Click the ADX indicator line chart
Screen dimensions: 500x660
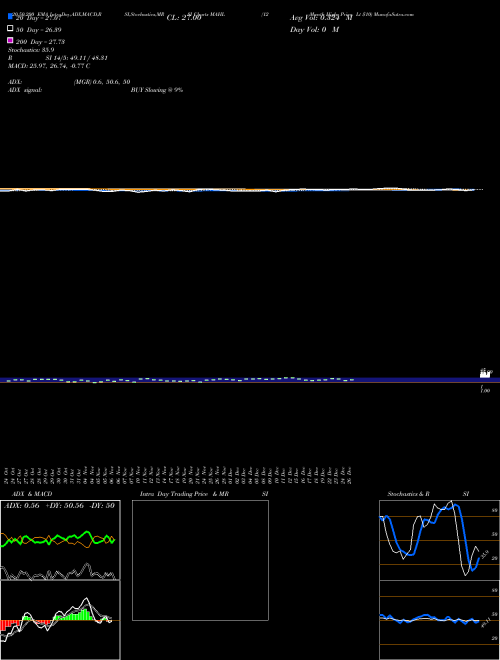point(60,540)
